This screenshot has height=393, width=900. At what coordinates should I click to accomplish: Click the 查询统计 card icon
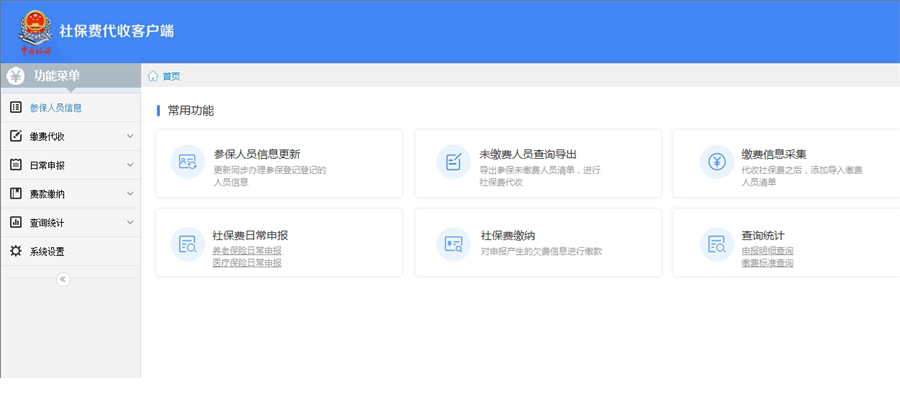pos(717,244)
